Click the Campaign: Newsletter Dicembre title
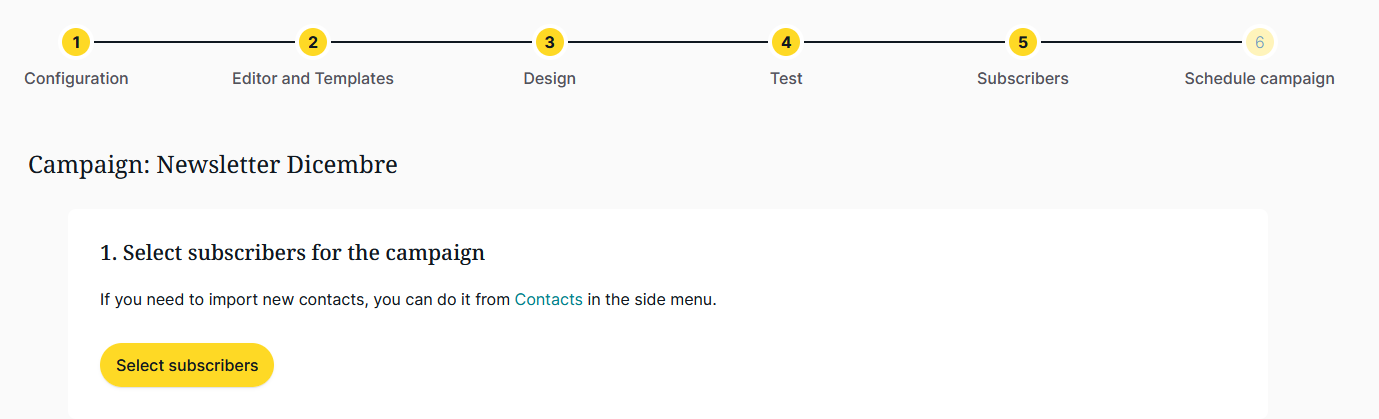This screenshot has height=419, width=1379. coord(213,165)
